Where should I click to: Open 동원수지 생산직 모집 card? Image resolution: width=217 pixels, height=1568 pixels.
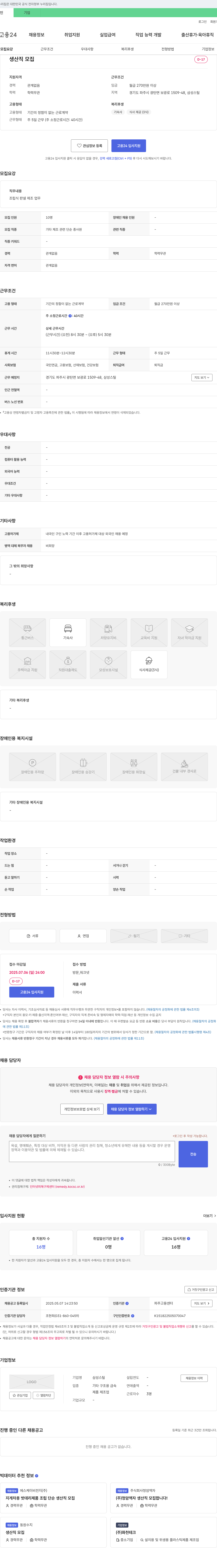point(54,1532)
